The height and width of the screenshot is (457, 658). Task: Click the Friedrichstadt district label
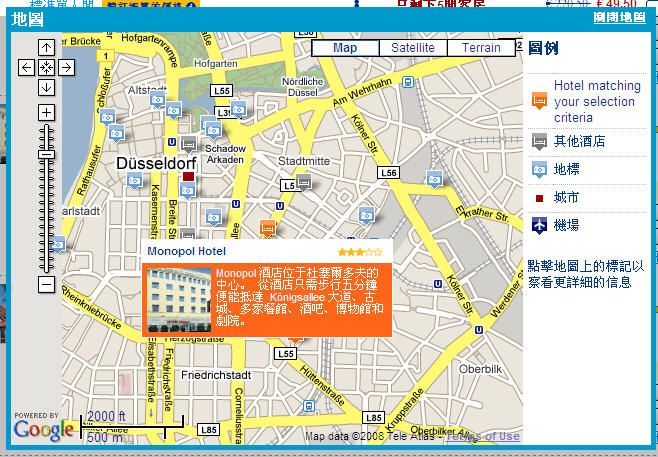(x=216, y=375)
